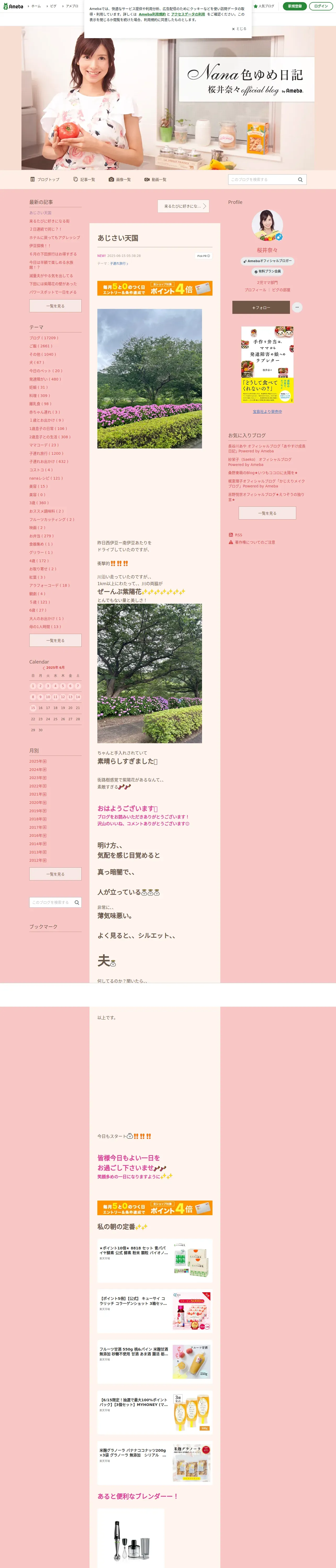Click the ログイン button
Image resolution: width=336 pixels, height=1568 pixels.
[x=321, y=6]
